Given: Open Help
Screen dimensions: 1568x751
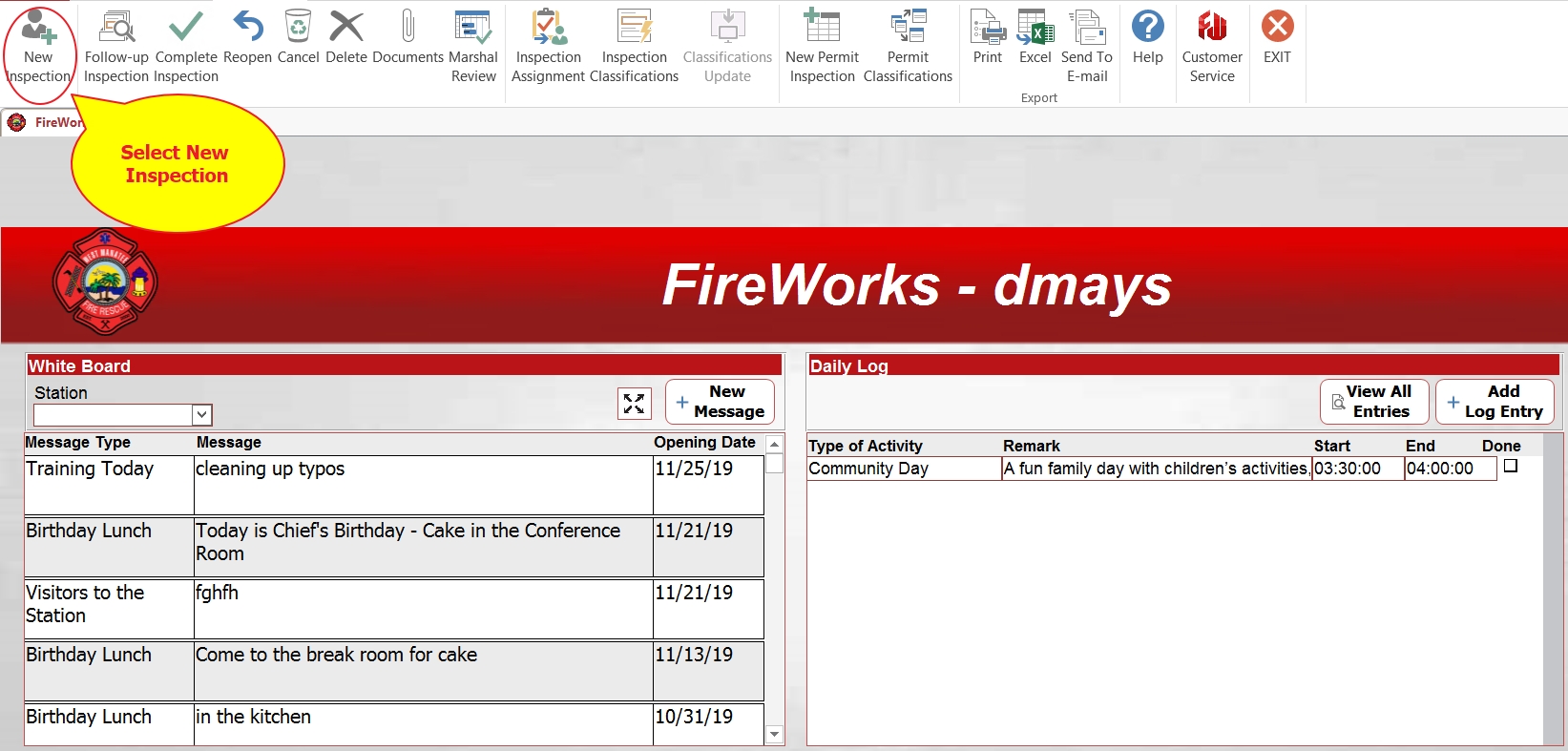Looking at the screenshot, I should pos(1148,38).
